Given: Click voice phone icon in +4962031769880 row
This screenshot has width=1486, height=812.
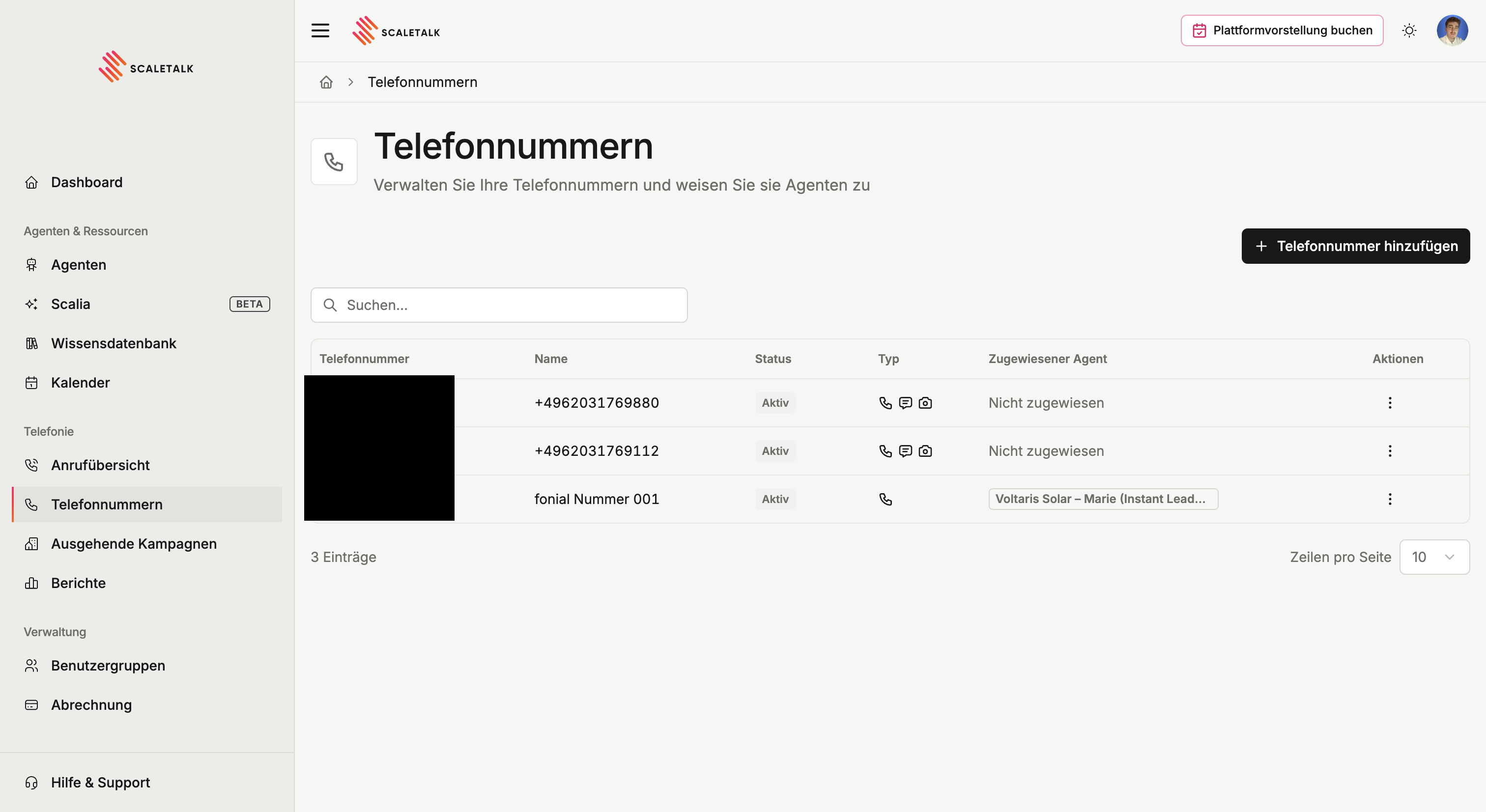Looking at the screenshot, I should tap(886, 402).
